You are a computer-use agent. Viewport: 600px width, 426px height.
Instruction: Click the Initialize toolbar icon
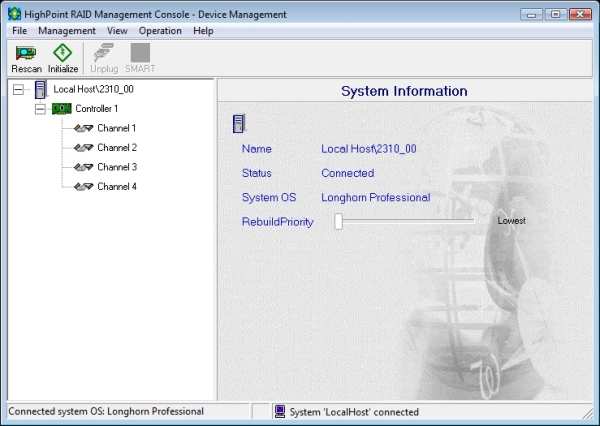click(x=62, y=52)
